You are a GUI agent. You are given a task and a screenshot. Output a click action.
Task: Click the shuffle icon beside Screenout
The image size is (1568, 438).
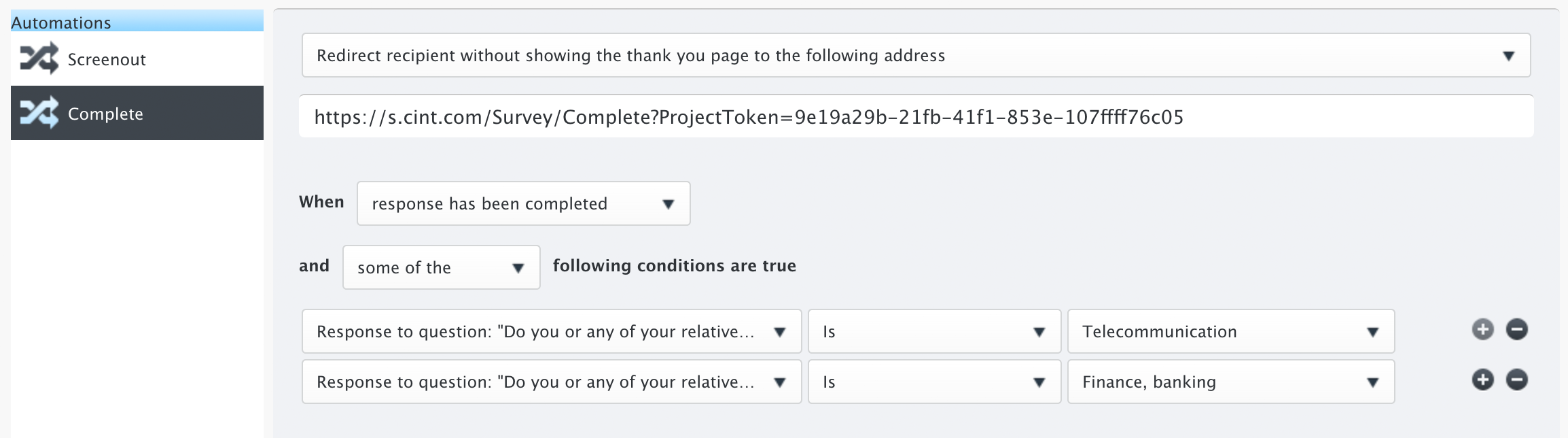39,58
